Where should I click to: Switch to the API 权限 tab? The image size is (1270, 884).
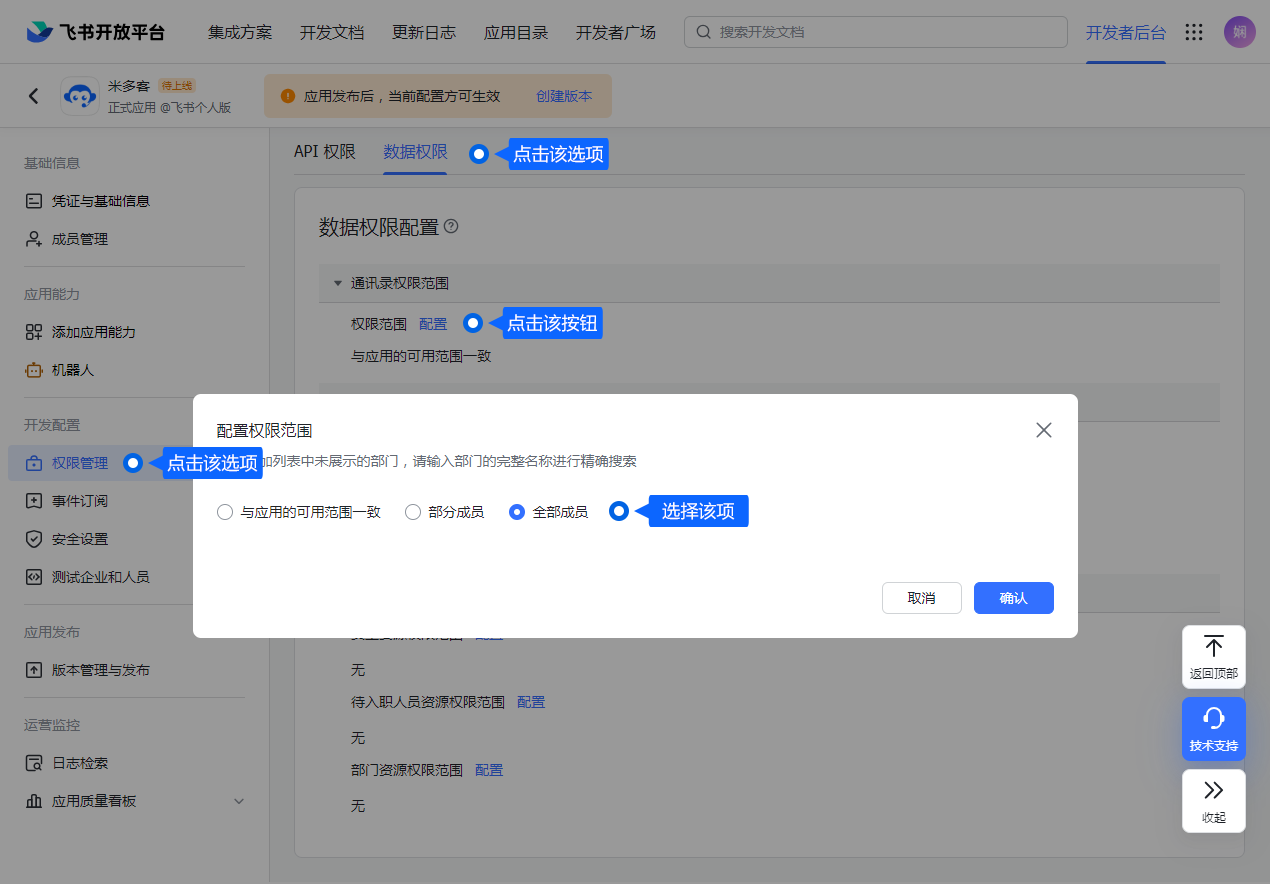[x=324, y=152]
